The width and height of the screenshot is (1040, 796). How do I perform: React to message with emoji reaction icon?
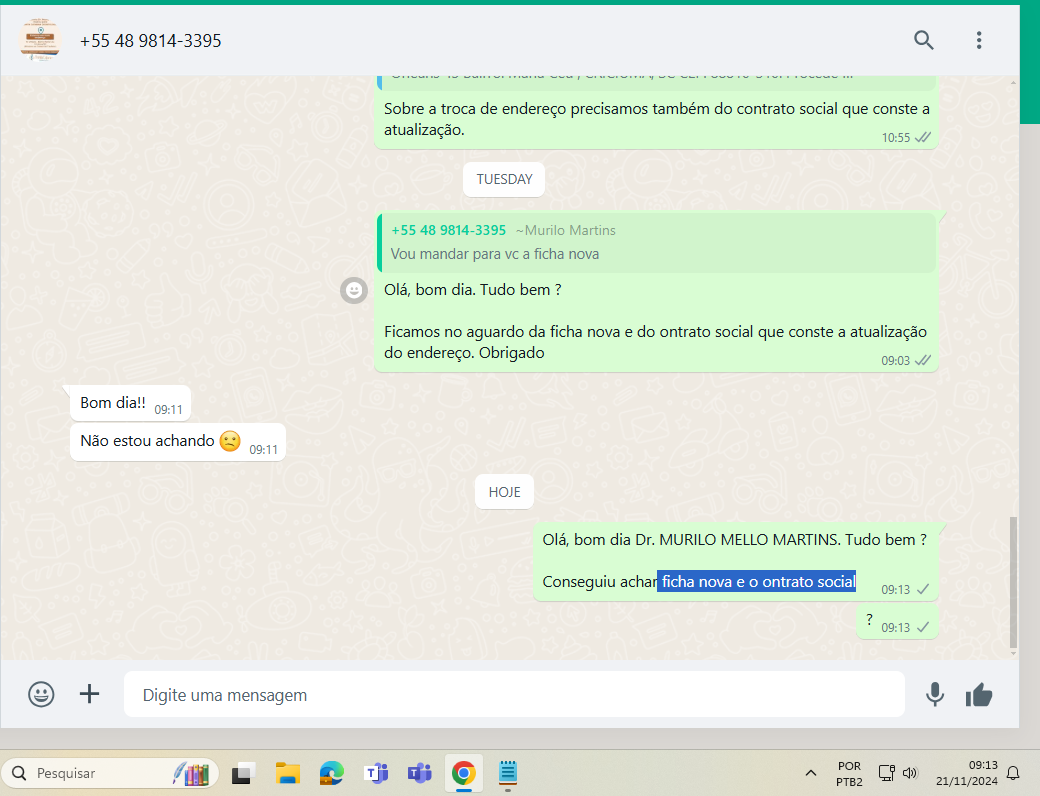(x=354, y=290)
